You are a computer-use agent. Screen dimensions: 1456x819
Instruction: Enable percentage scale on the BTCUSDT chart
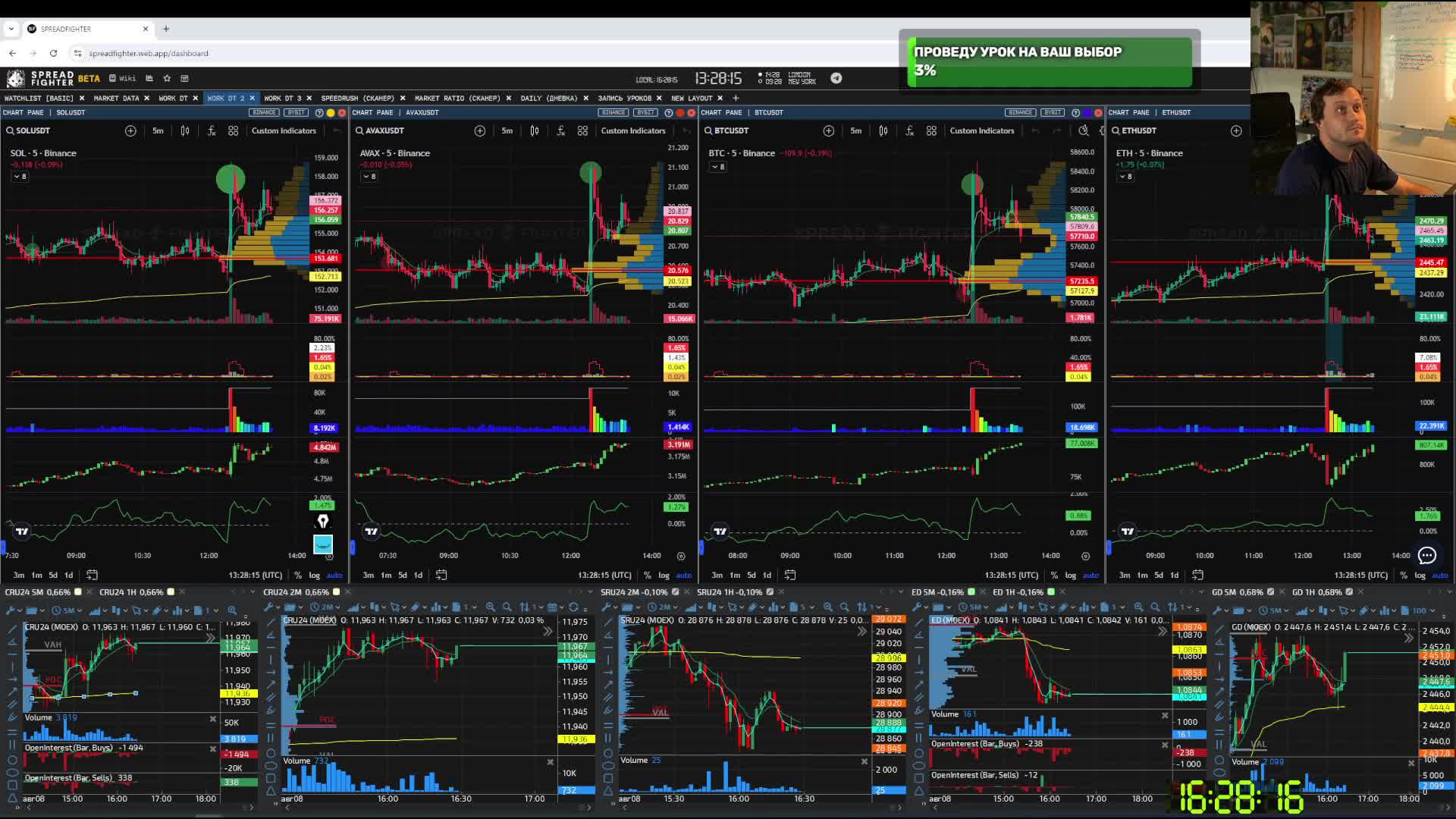[x=1053, y=575]
